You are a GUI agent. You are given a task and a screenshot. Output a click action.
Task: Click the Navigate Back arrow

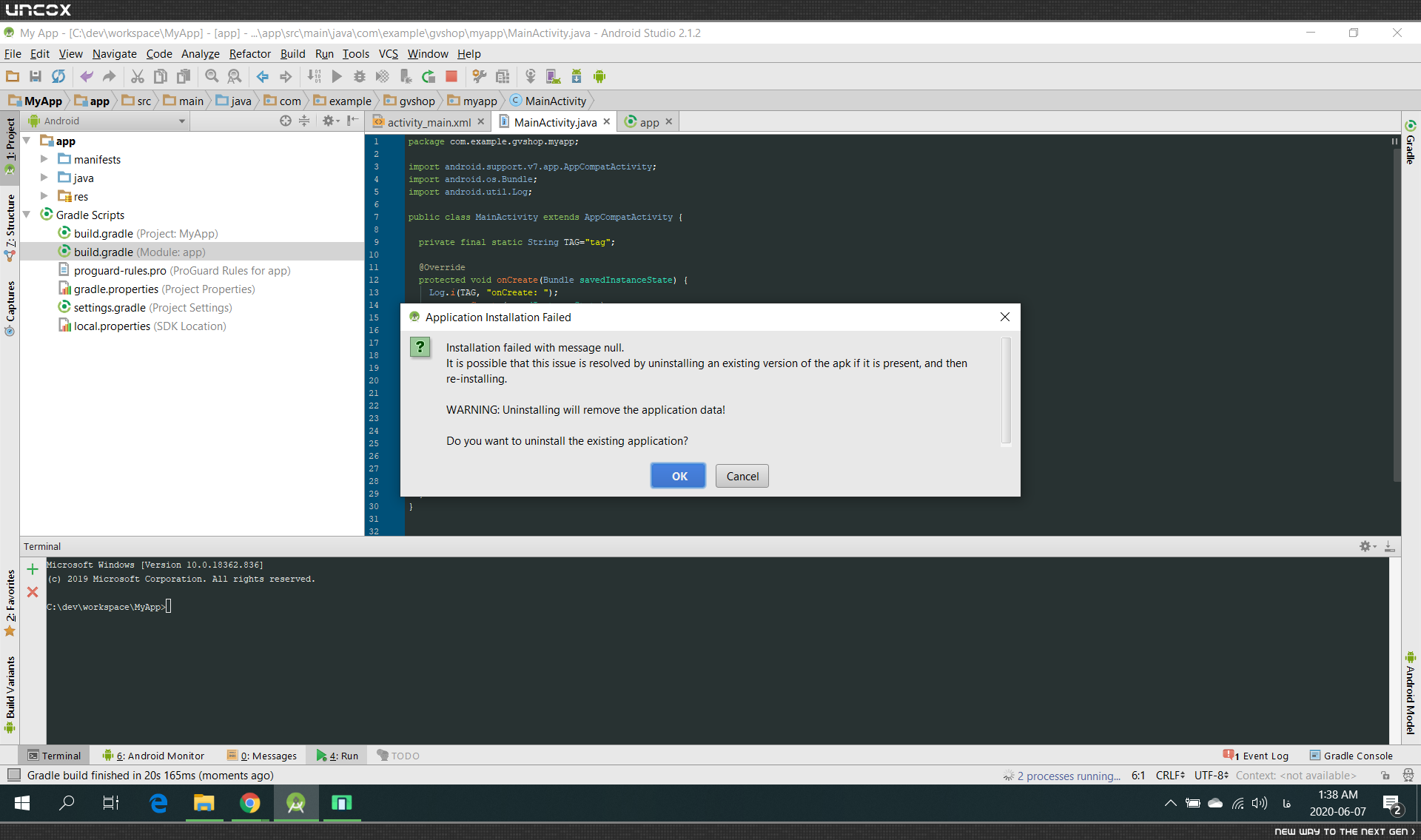coord(263,76)
